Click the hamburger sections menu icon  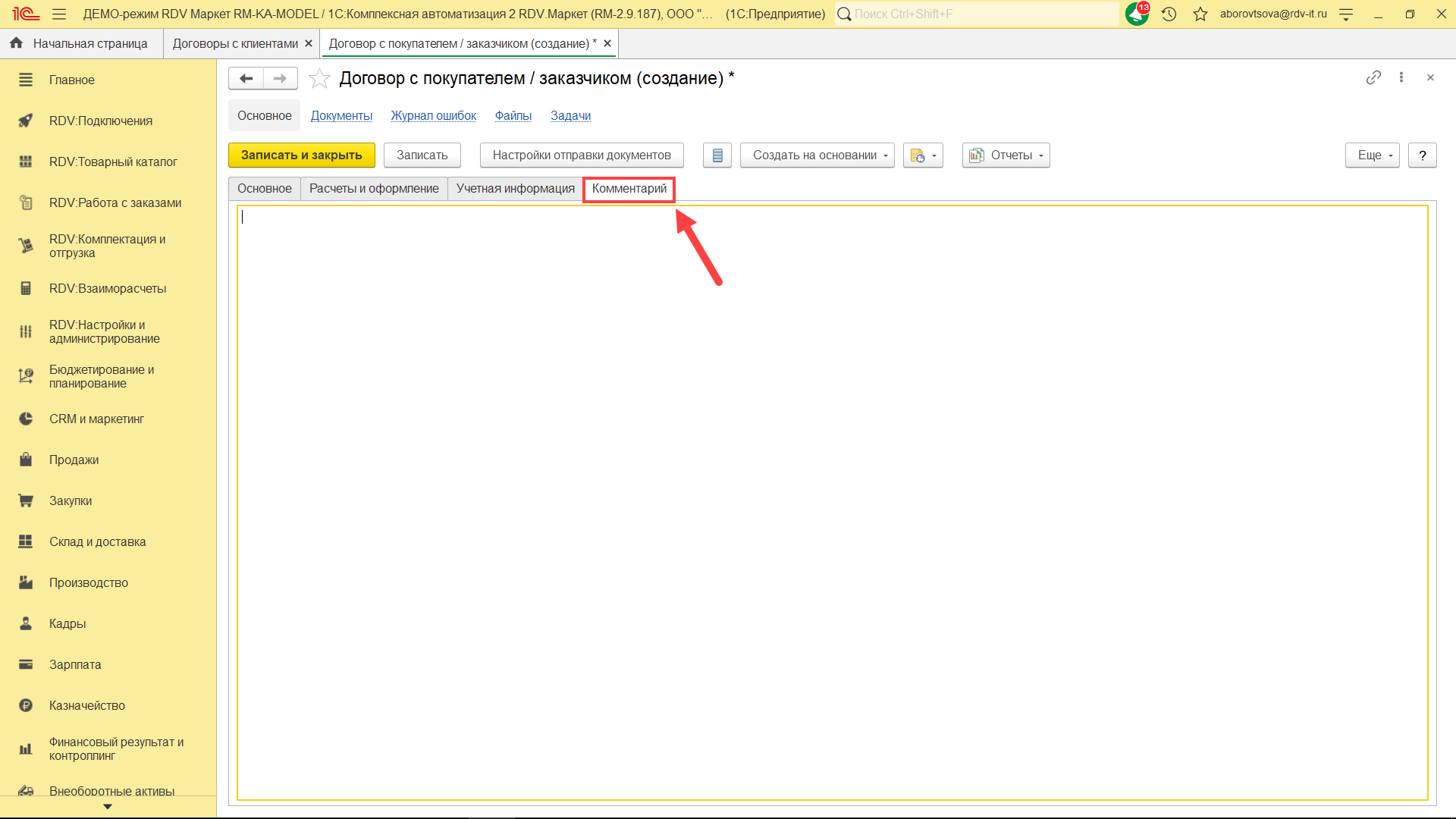[x=59, y=14]
